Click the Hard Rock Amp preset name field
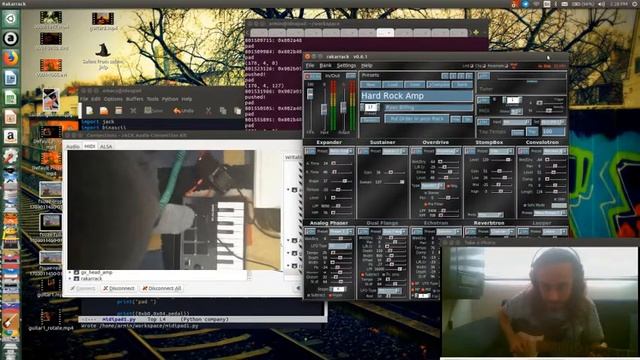 pos(416,96)
